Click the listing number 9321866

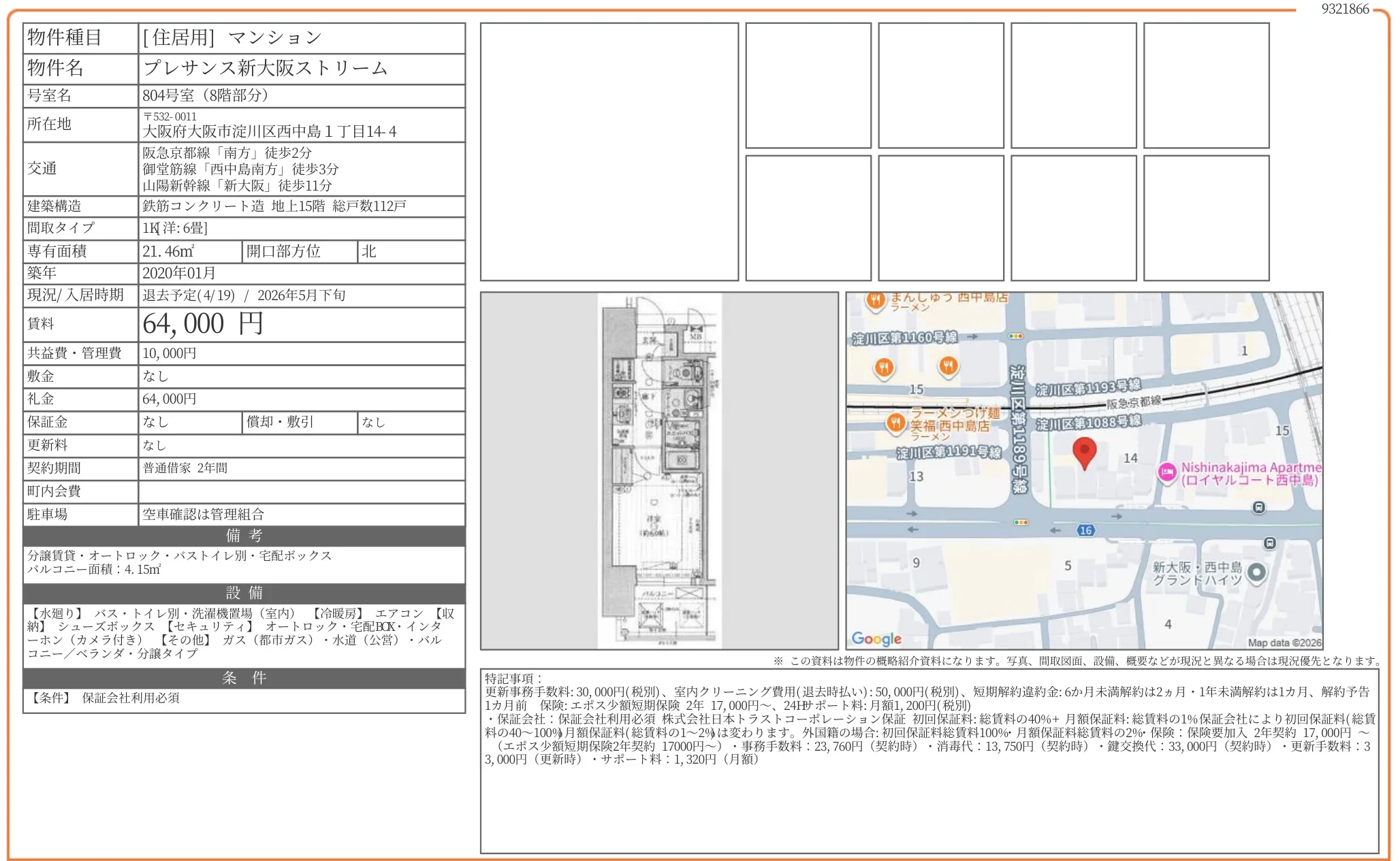point(1345,9)
